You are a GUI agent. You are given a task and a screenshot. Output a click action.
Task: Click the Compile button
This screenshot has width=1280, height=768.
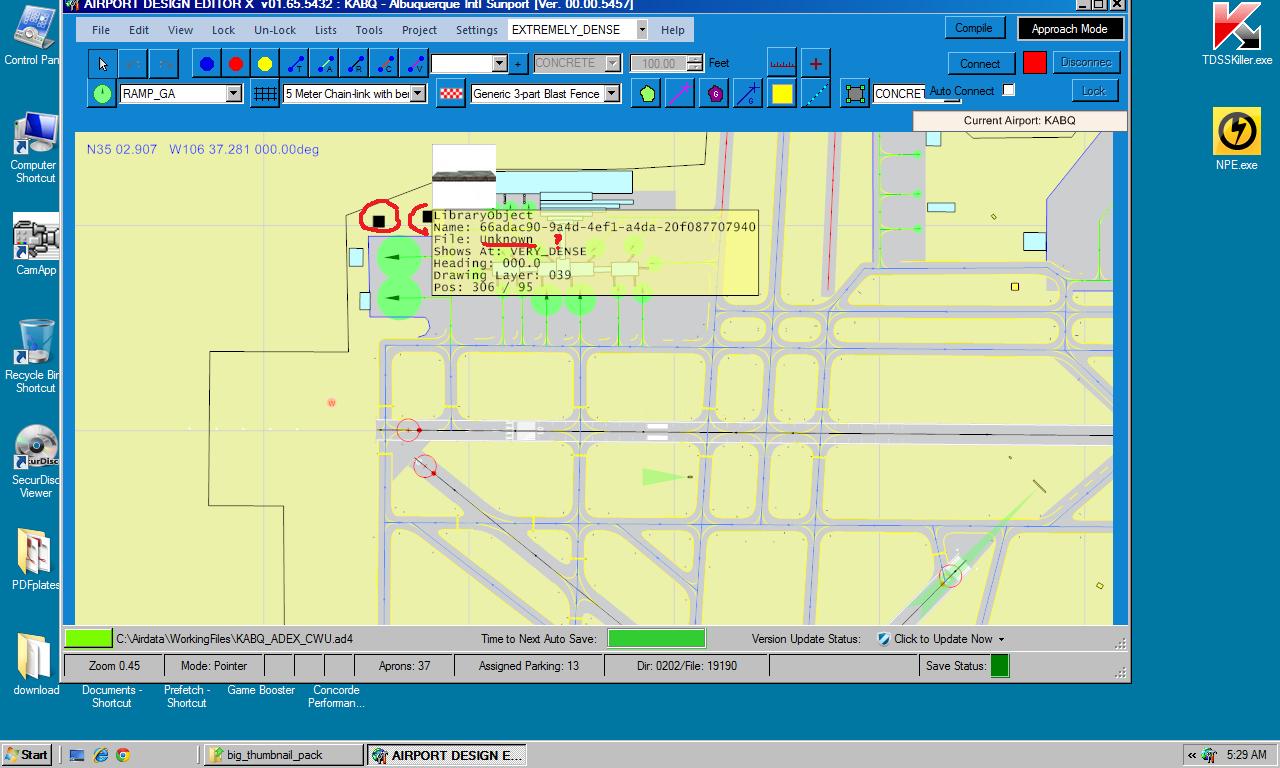click(973, 28)
